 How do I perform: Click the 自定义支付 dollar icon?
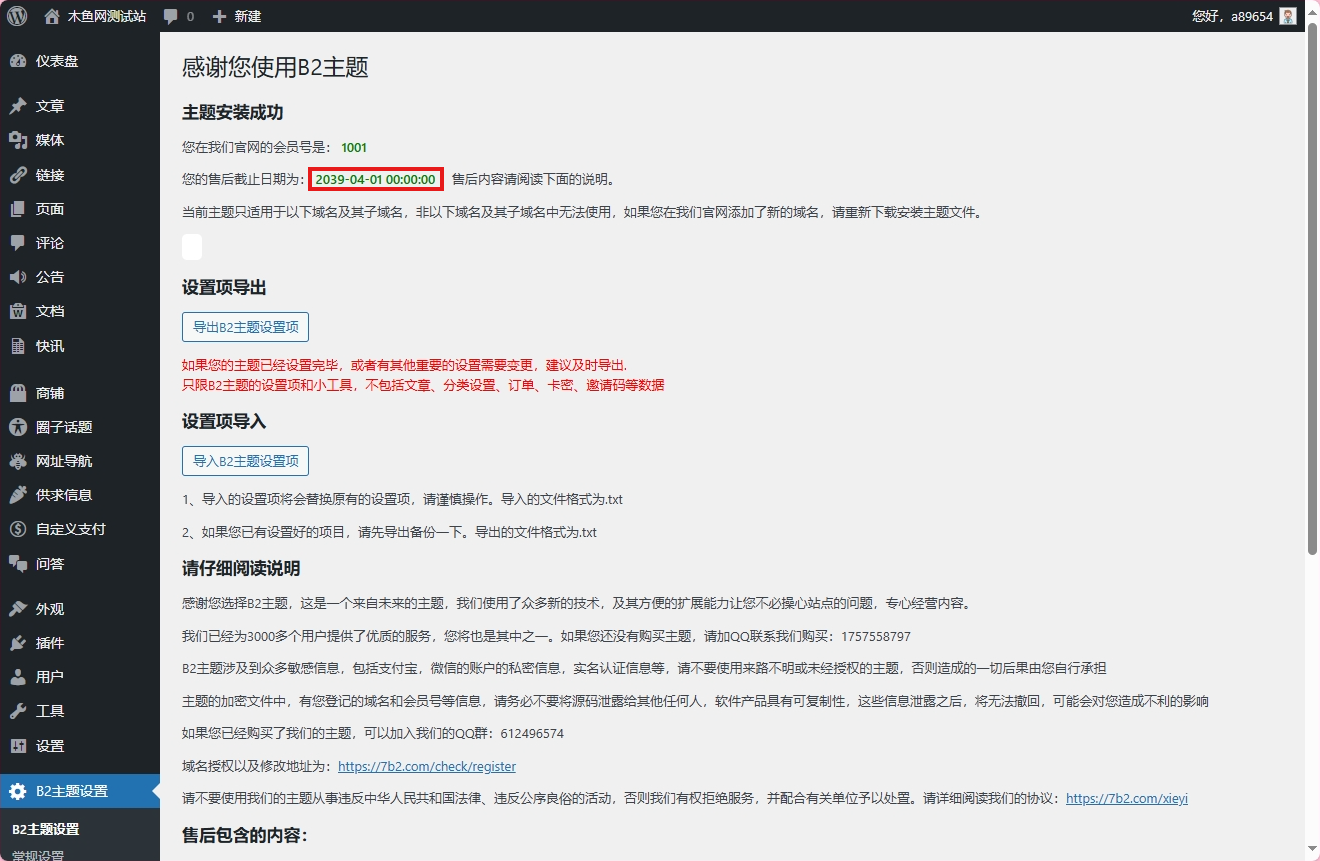(x=18, y=529)
